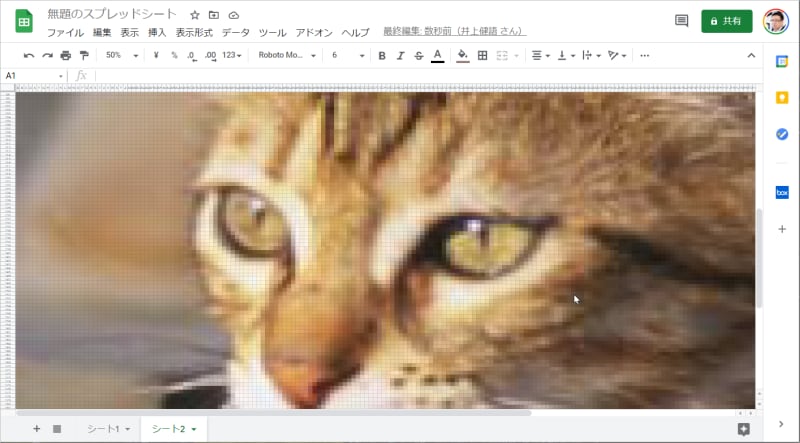Click the vertical scrollbar thumb
Screen dimensions: 800x443
[759, 258]
